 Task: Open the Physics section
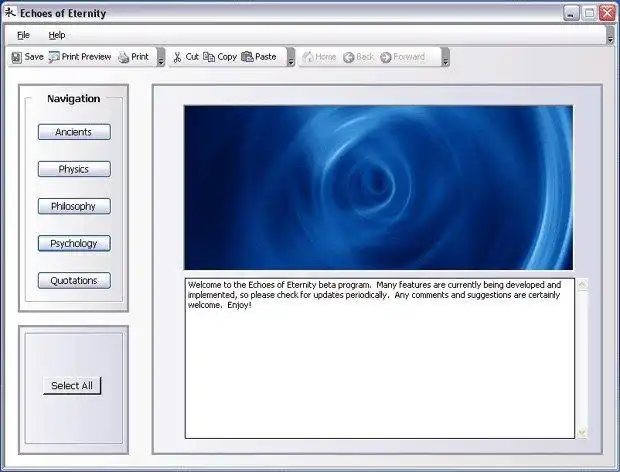coord(74,169)
